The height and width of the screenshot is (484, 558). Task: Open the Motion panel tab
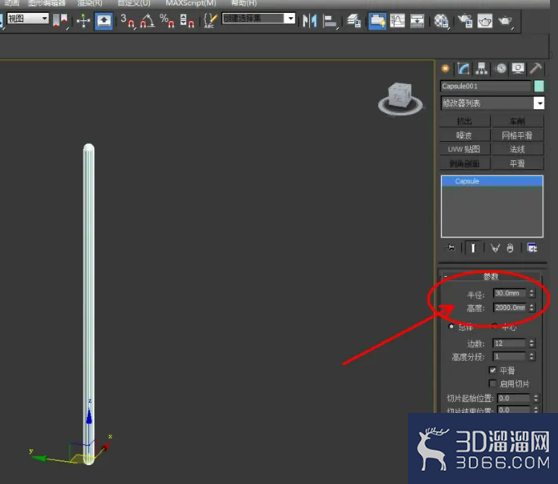(x=501, y=68)
